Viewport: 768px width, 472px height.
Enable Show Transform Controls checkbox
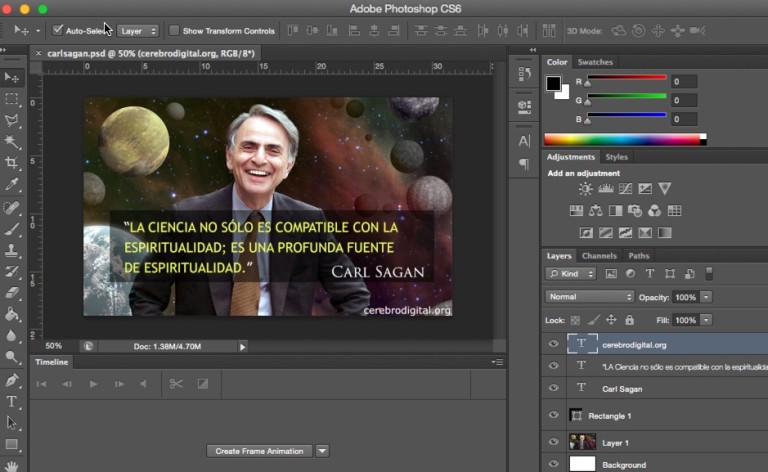point(175,30)
